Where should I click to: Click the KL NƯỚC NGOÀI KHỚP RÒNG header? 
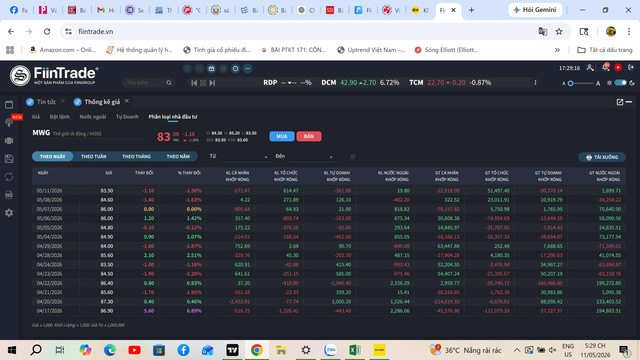tap(393, 176)
